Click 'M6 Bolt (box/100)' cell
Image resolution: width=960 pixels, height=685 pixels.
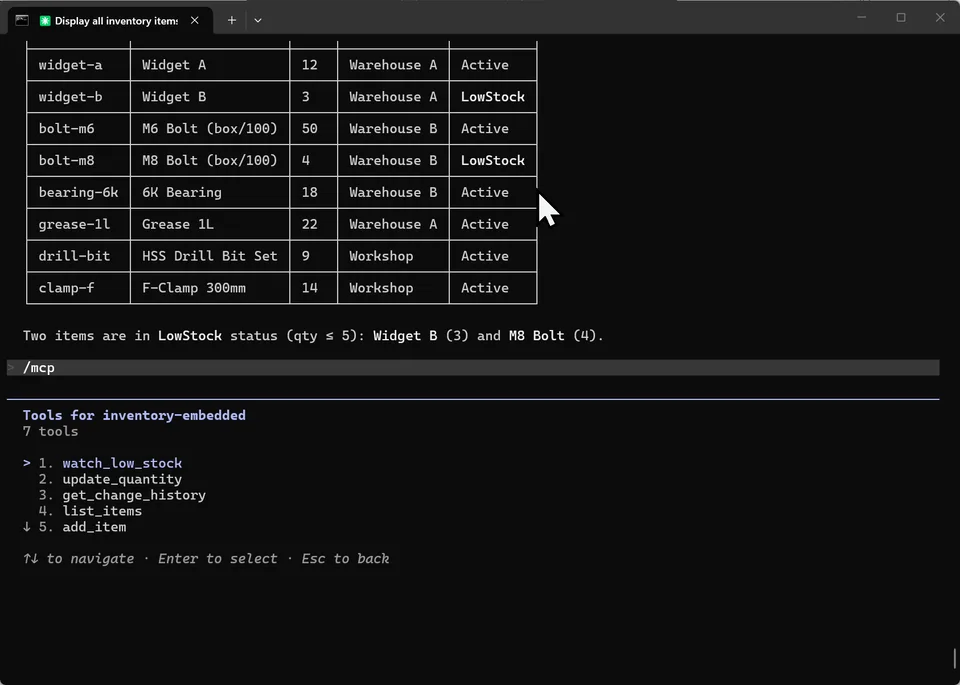[x=210, y=129]
